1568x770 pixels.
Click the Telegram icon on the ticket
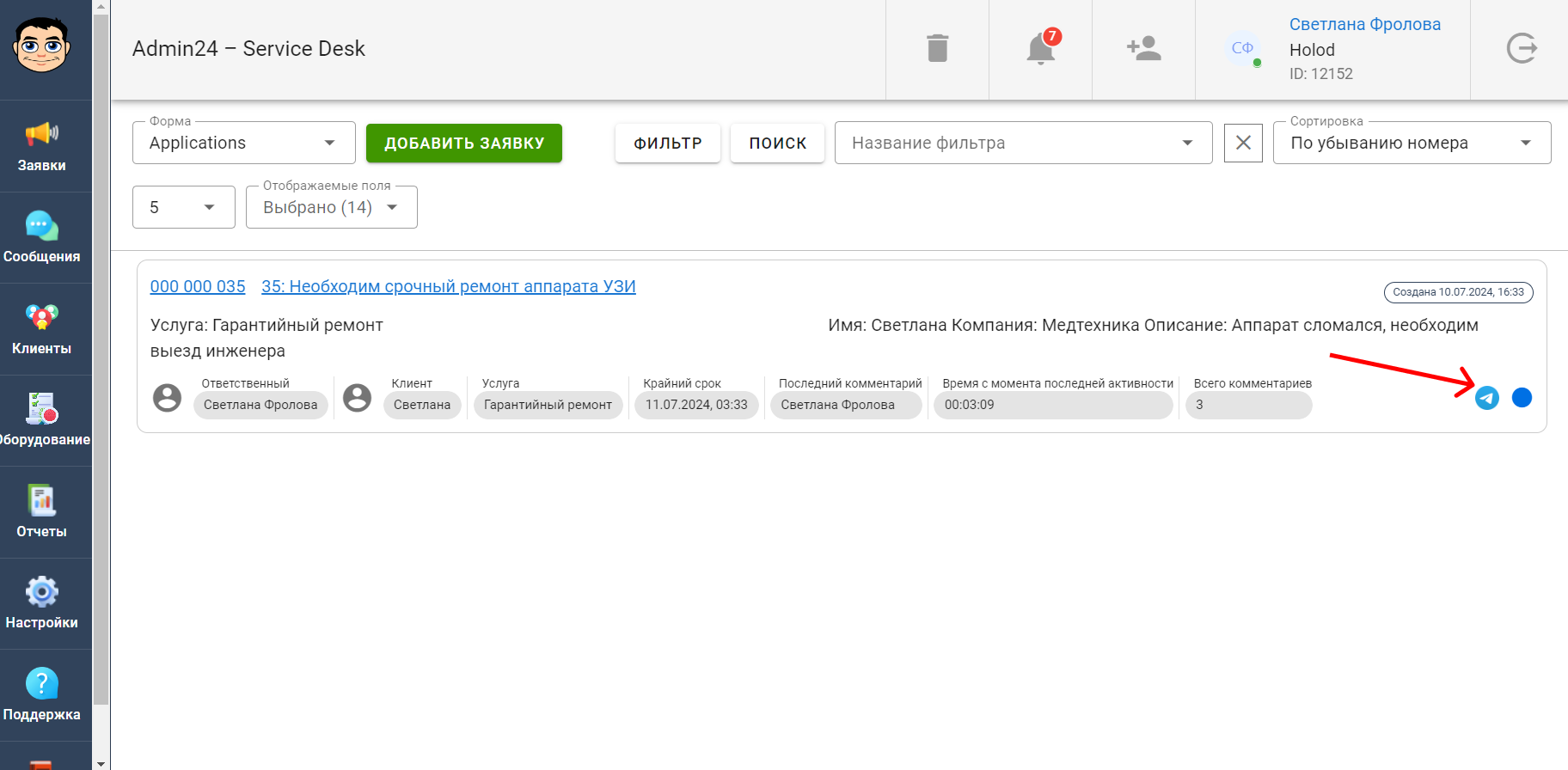(1487, 398)
